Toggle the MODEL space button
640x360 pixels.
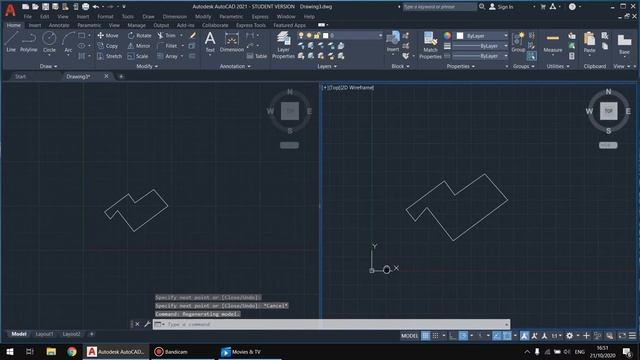point(409,336)
